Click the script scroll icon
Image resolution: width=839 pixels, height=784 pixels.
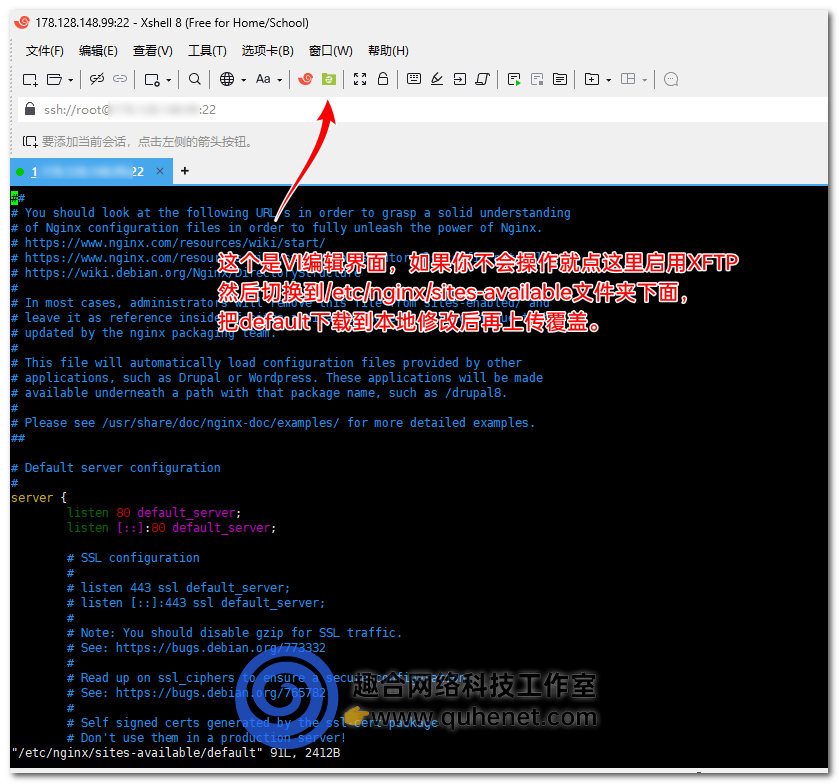coord(483,79)
